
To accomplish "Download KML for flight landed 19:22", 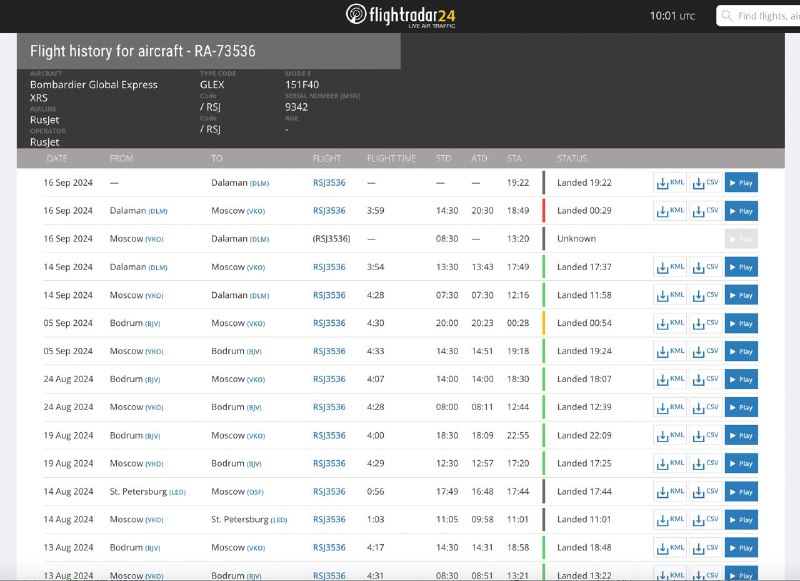I will coord(670,183).
